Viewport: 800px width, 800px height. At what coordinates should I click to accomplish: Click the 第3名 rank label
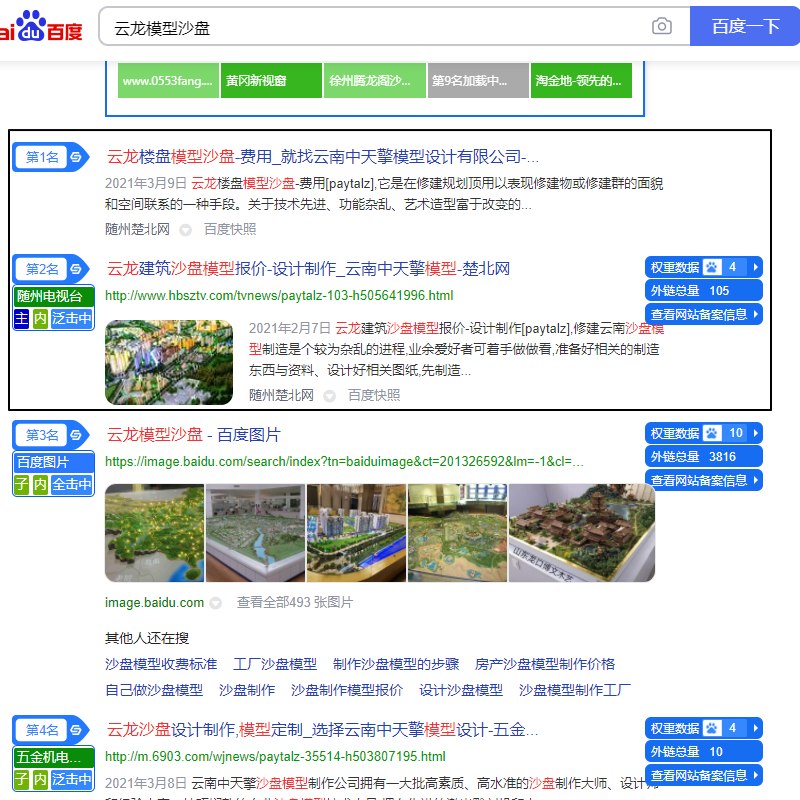click(42, 435)
